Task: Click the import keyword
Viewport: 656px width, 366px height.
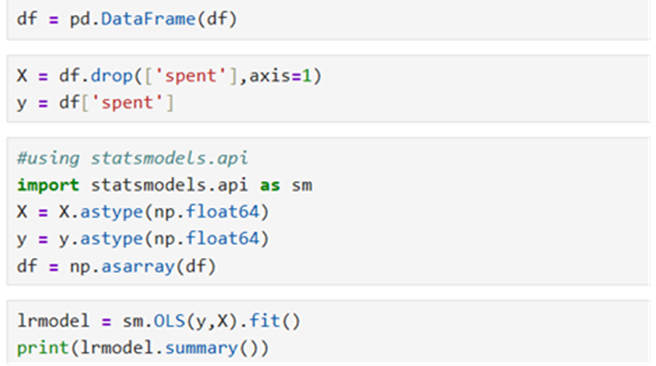Action: 48,185
